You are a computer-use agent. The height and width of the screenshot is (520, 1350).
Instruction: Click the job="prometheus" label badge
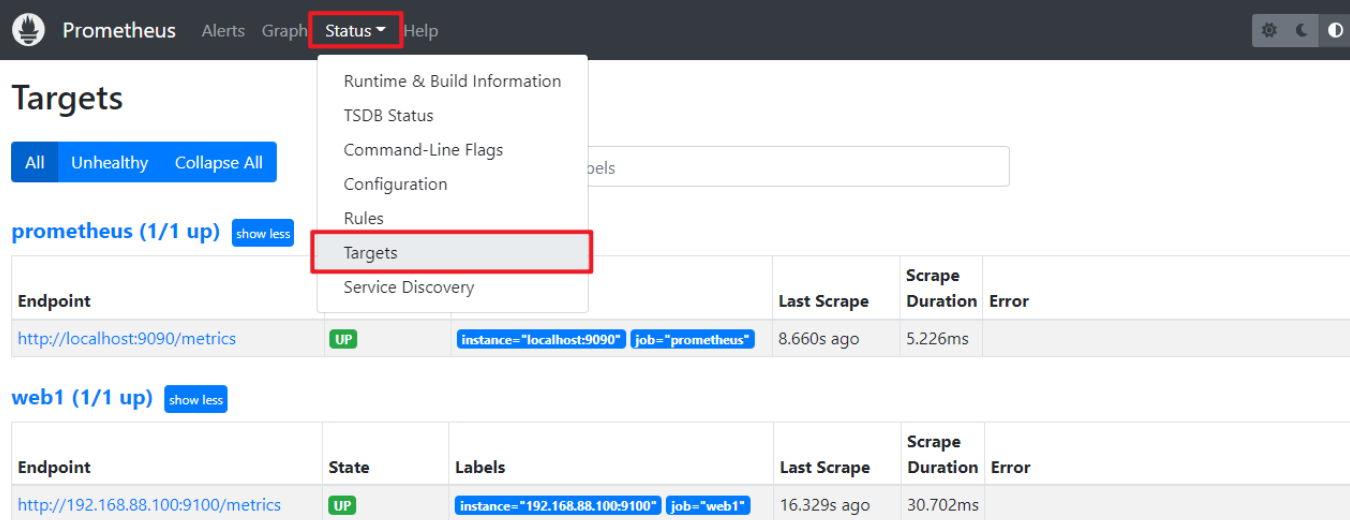(x=692, y=339)
